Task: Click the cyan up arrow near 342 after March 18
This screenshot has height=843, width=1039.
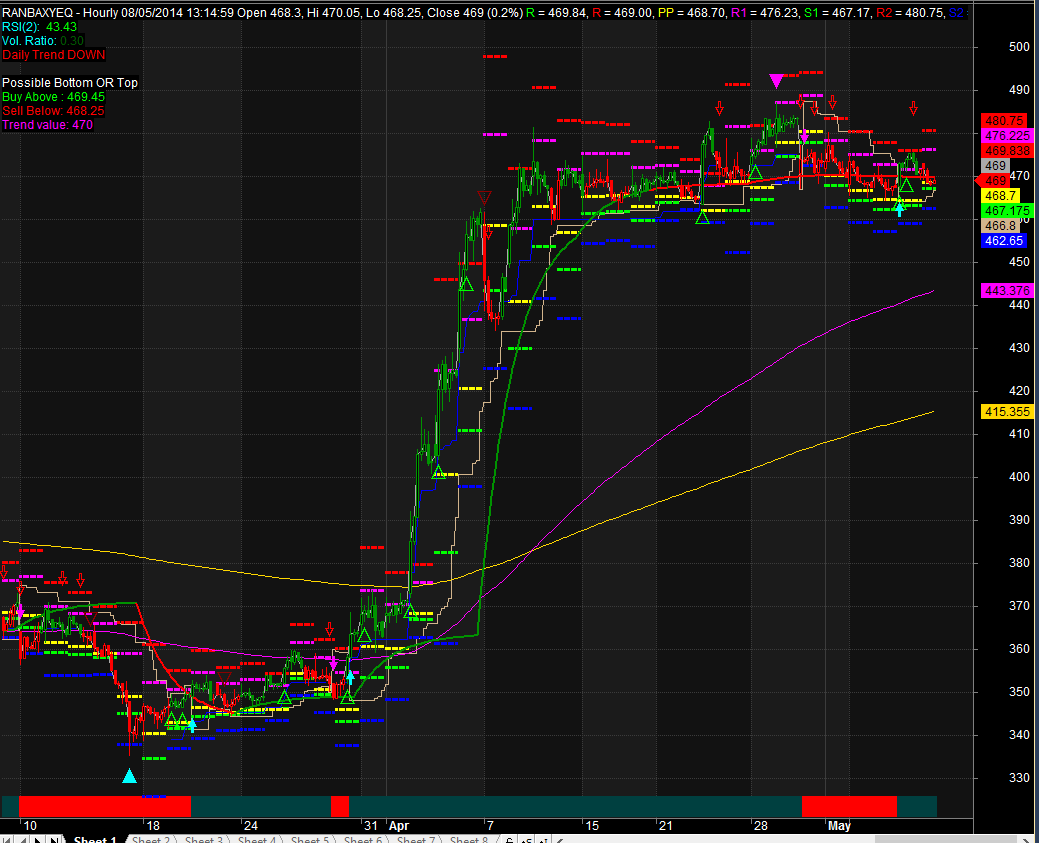Action: click(x=192, y=725)
